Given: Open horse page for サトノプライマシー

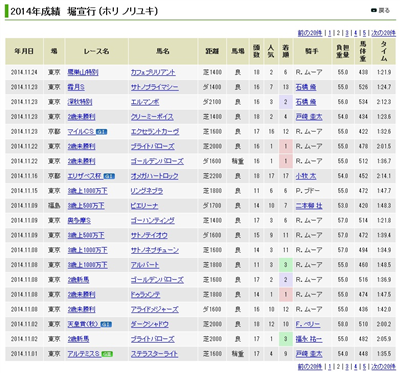Looking at the screenshot, I should click(x=154, y=87).
